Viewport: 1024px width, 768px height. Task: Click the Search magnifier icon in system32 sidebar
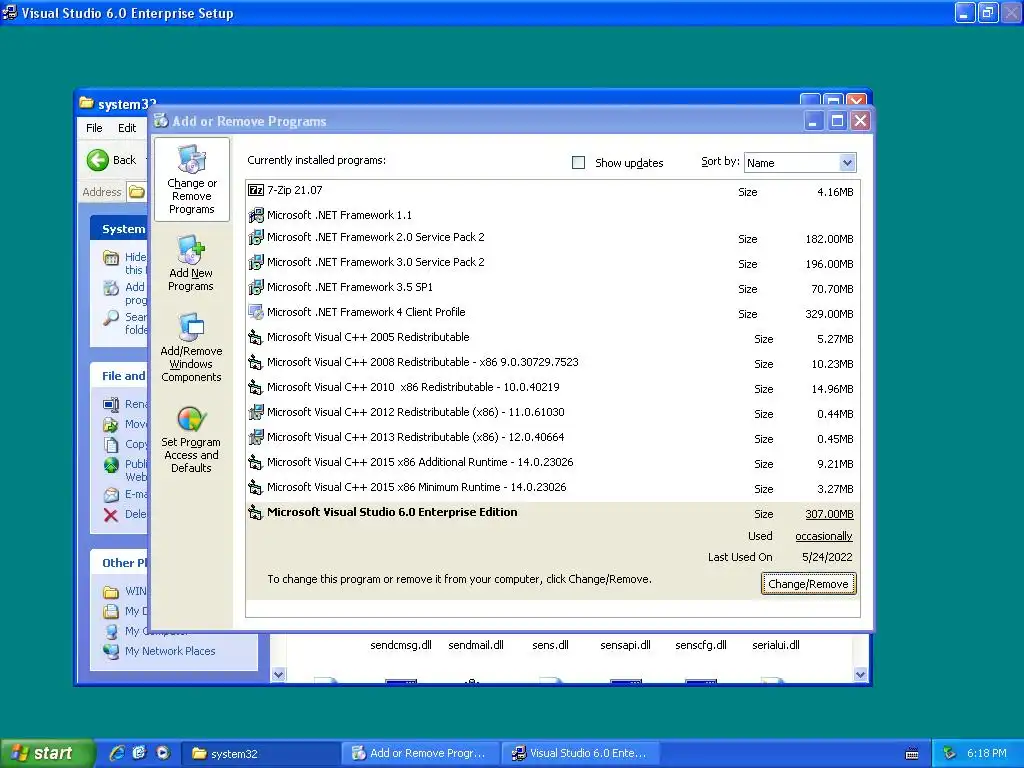point(111,318)
